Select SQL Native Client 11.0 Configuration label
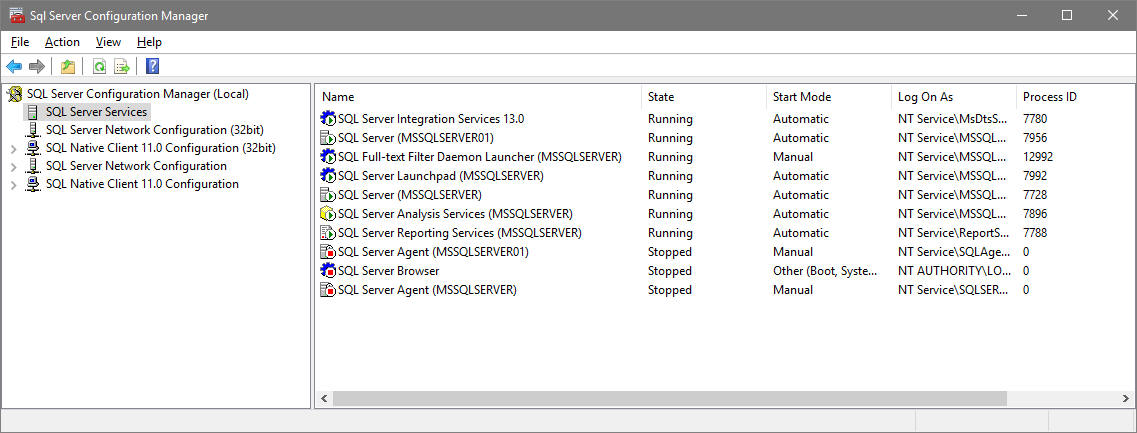 coord(142,184)
